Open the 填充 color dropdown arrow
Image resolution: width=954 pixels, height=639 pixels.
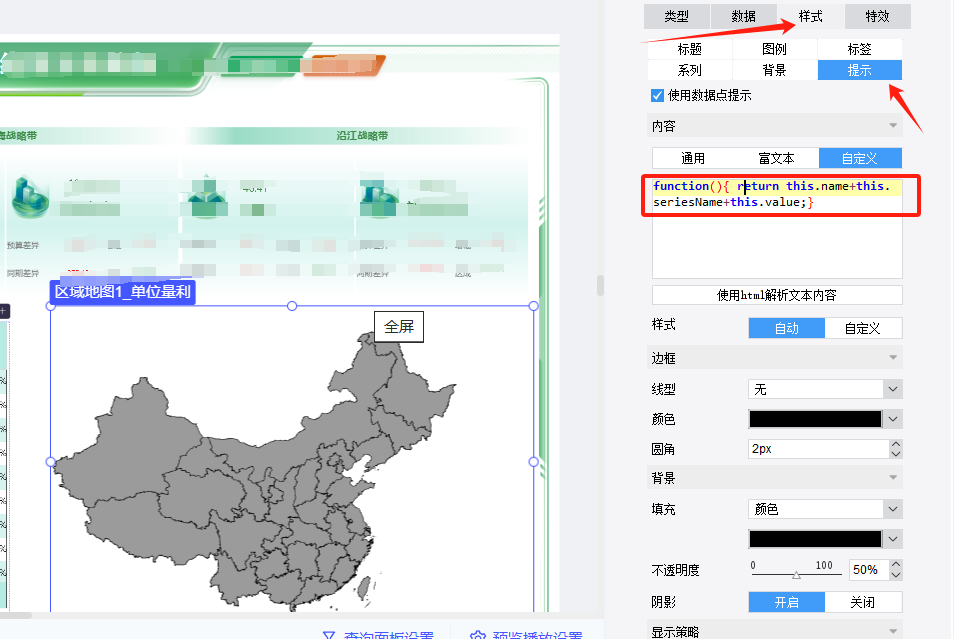893,539
